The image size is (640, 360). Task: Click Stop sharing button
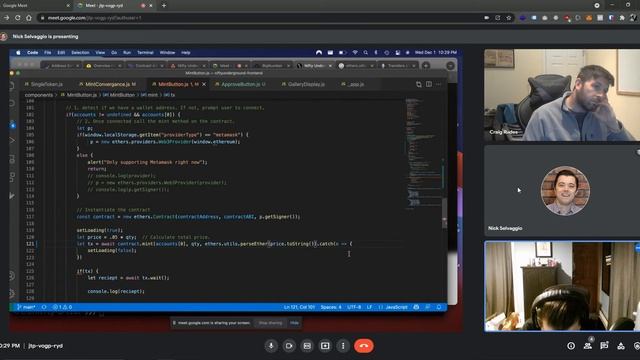point(270,323)
